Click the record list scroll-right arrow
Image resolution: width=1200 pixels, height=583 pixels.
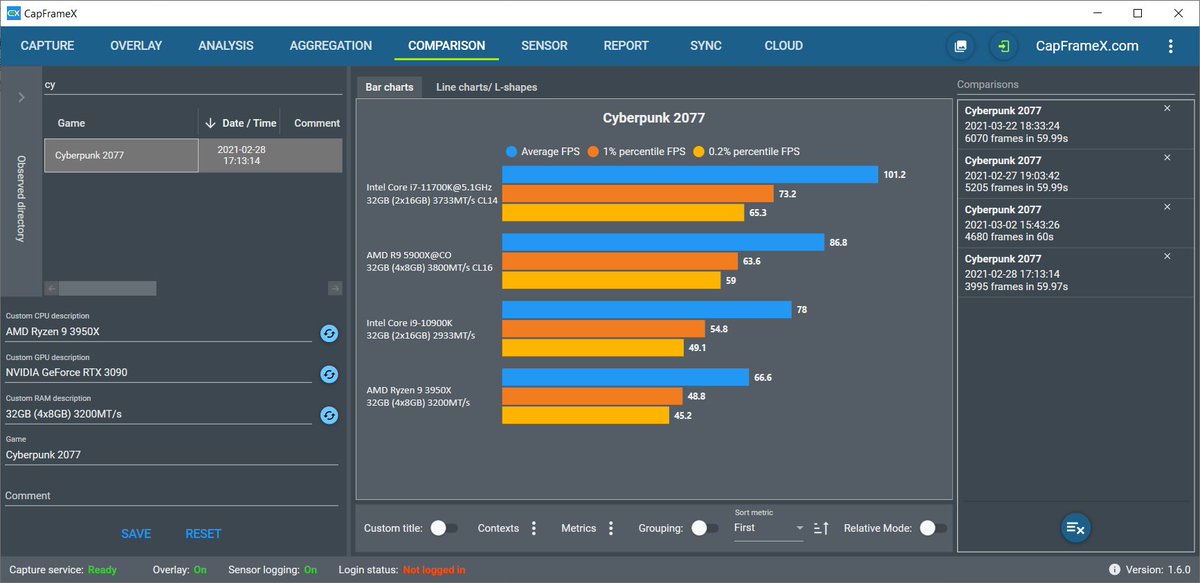336,288
